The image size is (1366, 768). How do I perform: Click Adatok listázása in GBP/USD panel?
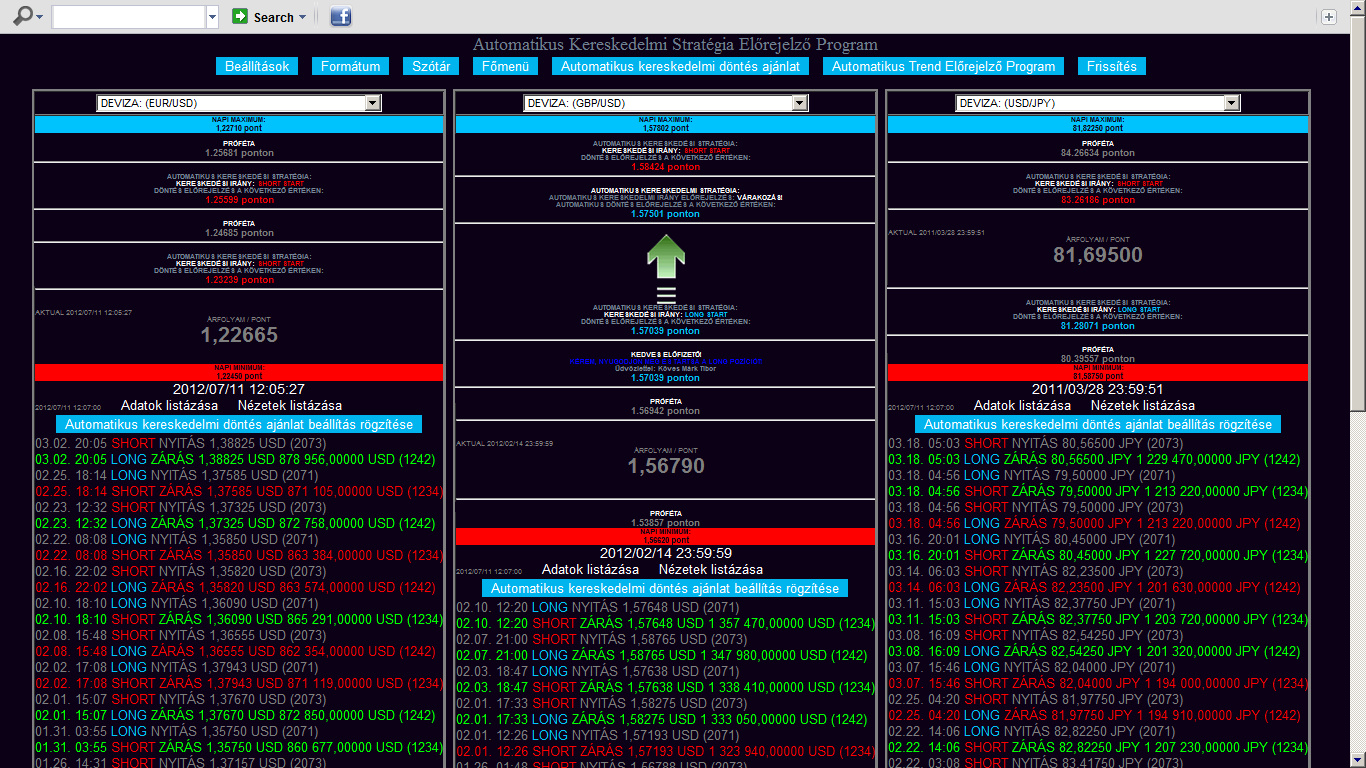[x=590, y=569]
